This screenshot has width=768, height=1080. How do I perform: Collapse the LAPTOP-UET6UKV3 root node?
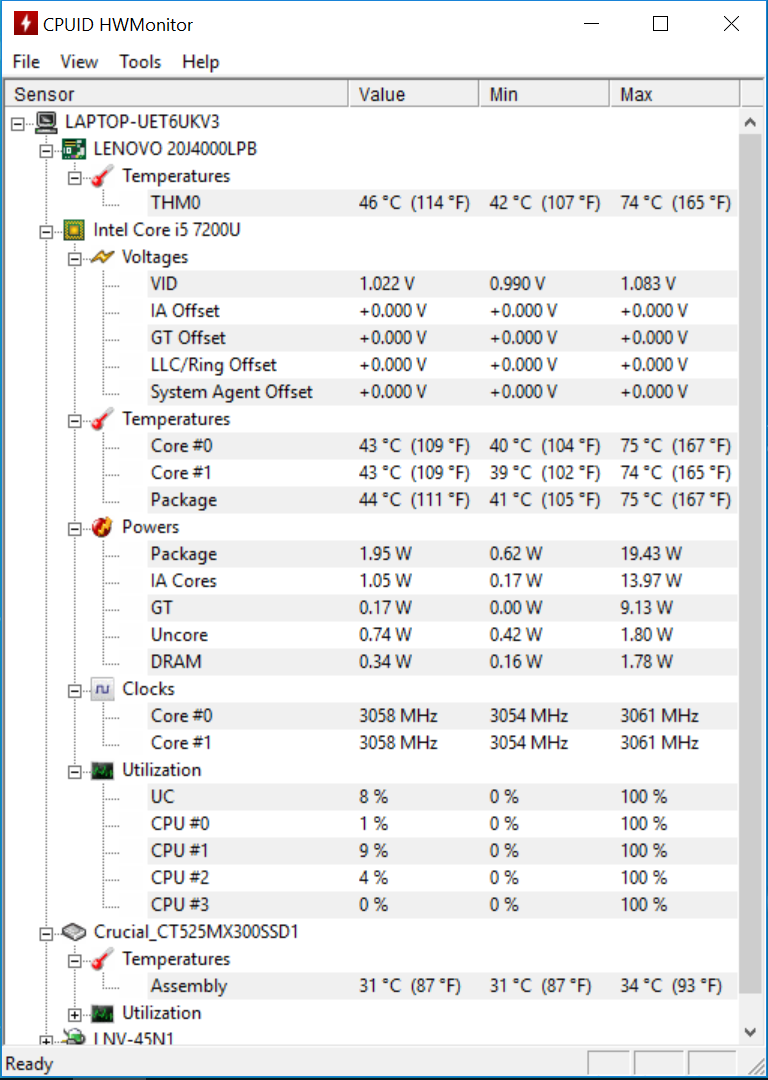click(18, 124)
